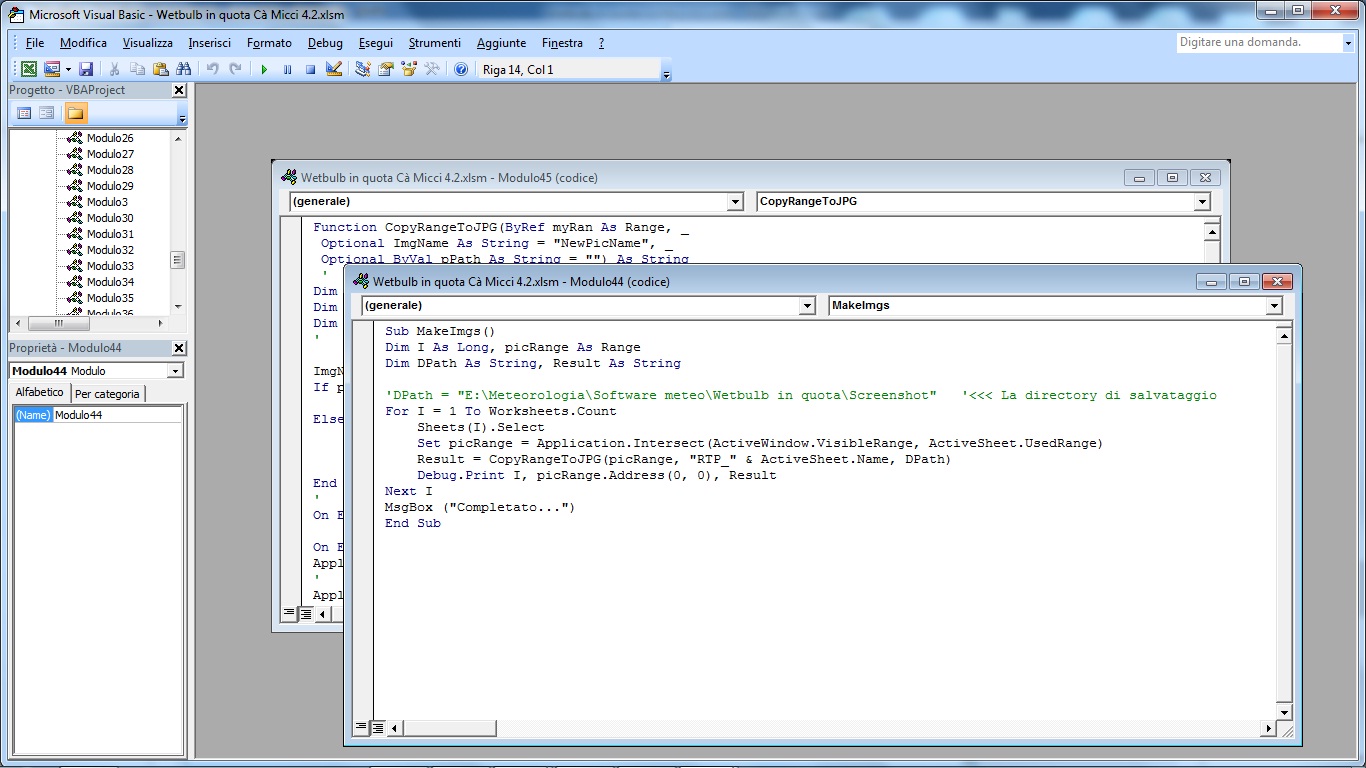Open Find with binoculars icon
1366x768 pixels.
(183, 69)
